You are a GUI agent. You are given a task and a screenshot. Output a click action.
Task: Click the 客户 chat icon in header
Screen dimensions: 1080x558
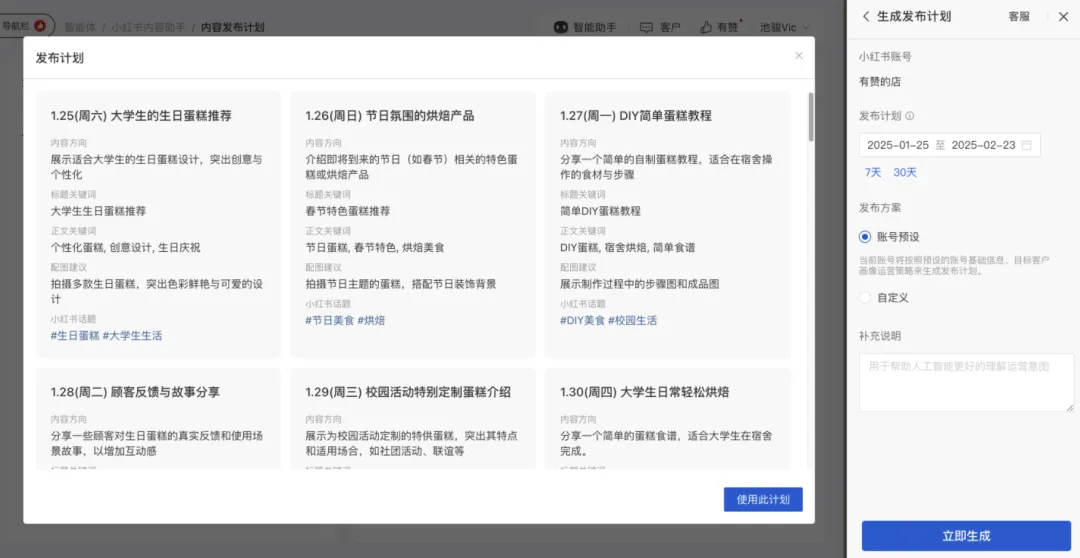(647, 27)
